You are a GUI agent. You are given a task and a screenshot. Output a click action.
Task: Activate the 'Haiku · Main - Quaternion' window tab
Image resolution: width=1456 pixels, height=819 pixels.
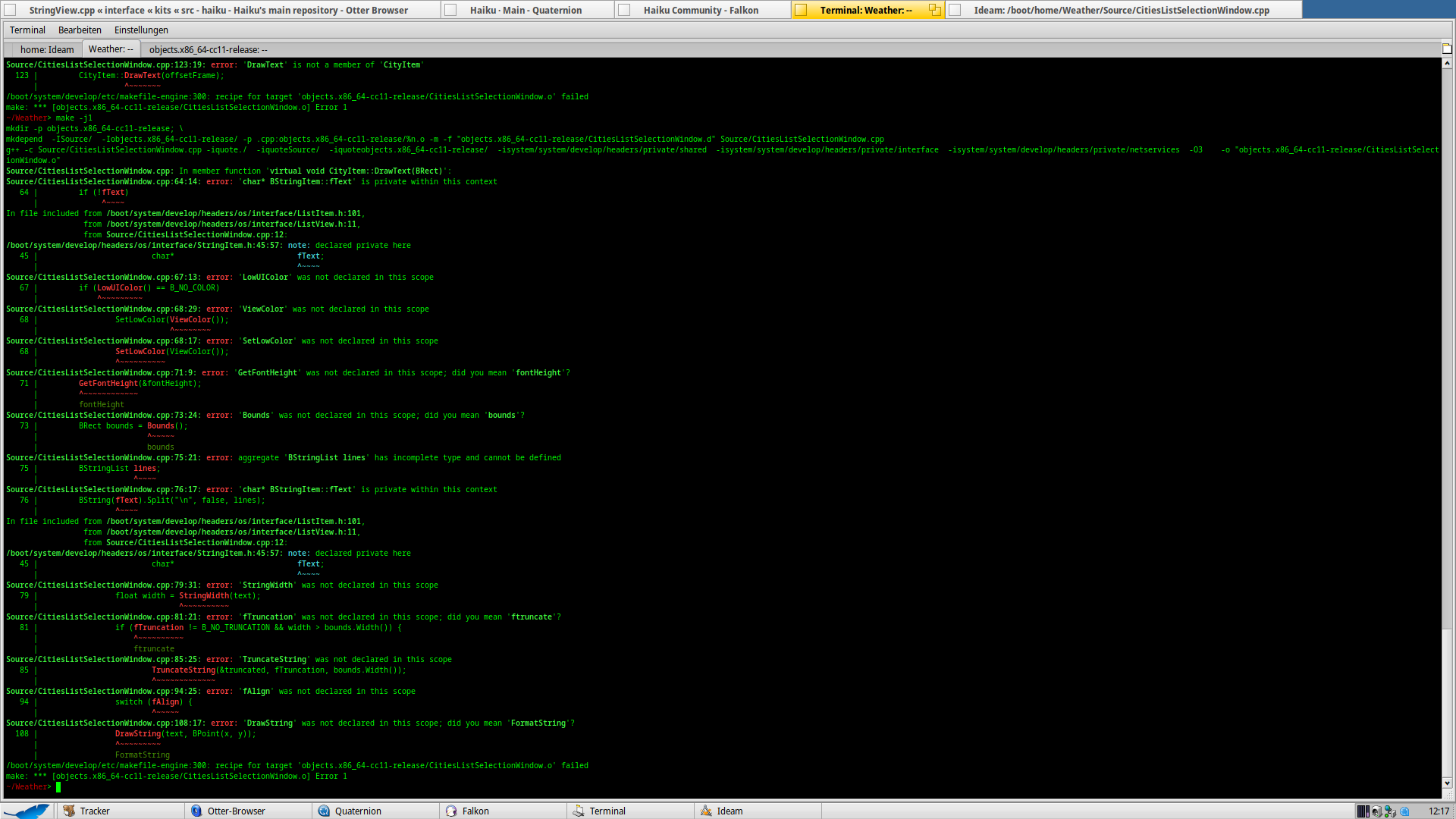(x=526, y=10)
